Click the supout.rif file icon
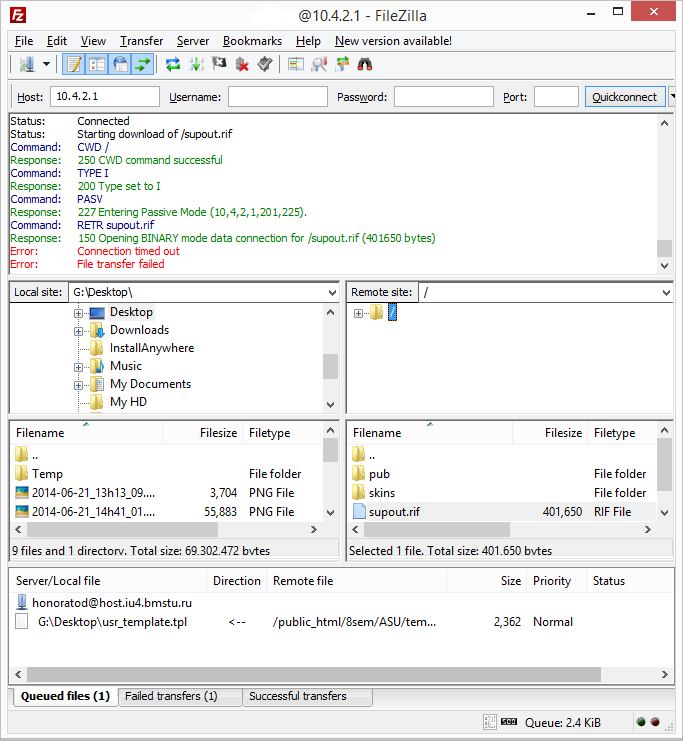683x741 pixels. 359,511
